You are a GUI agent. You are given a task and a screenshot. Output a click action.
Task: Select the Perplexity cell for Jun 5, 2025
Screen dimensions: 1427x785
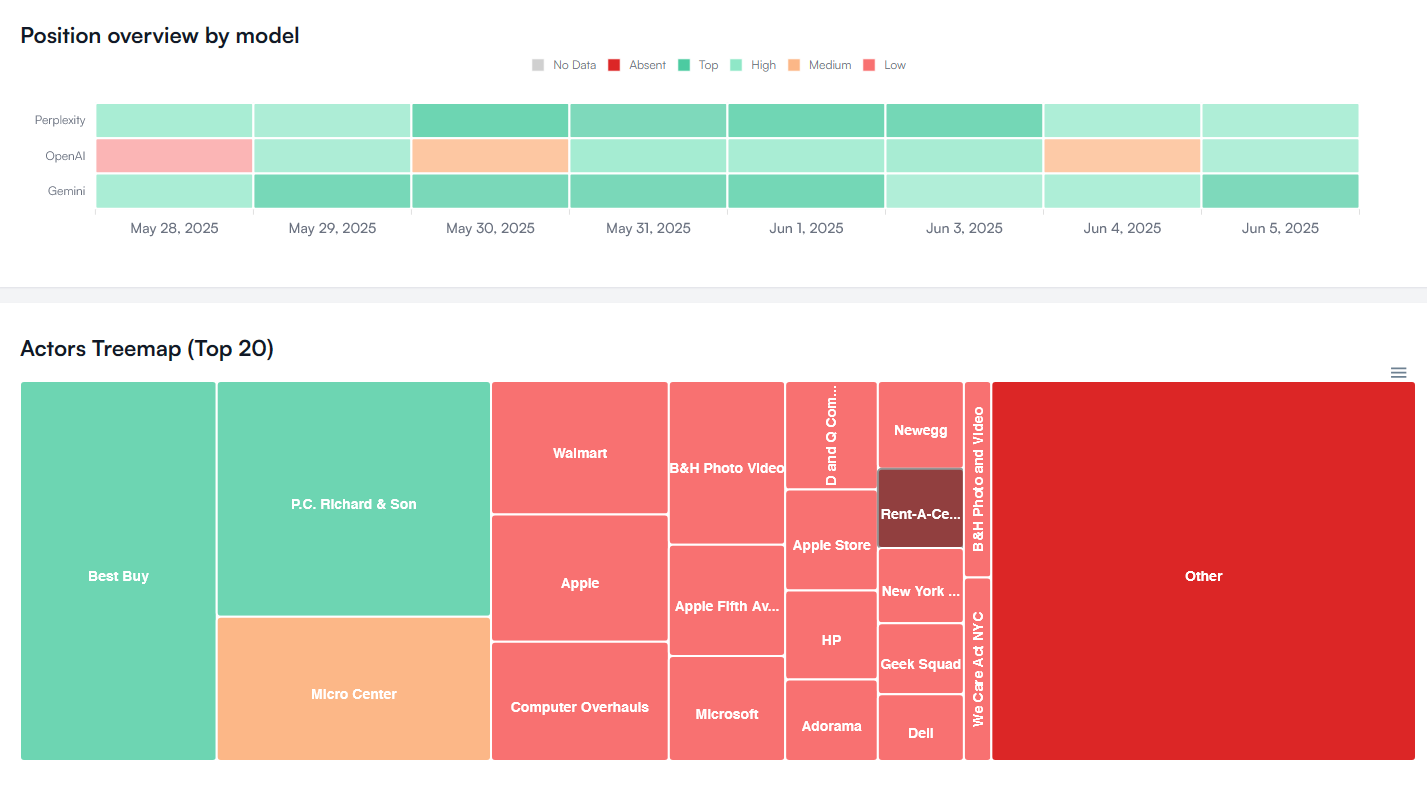pyautogui.click(x=1280, y=120)
